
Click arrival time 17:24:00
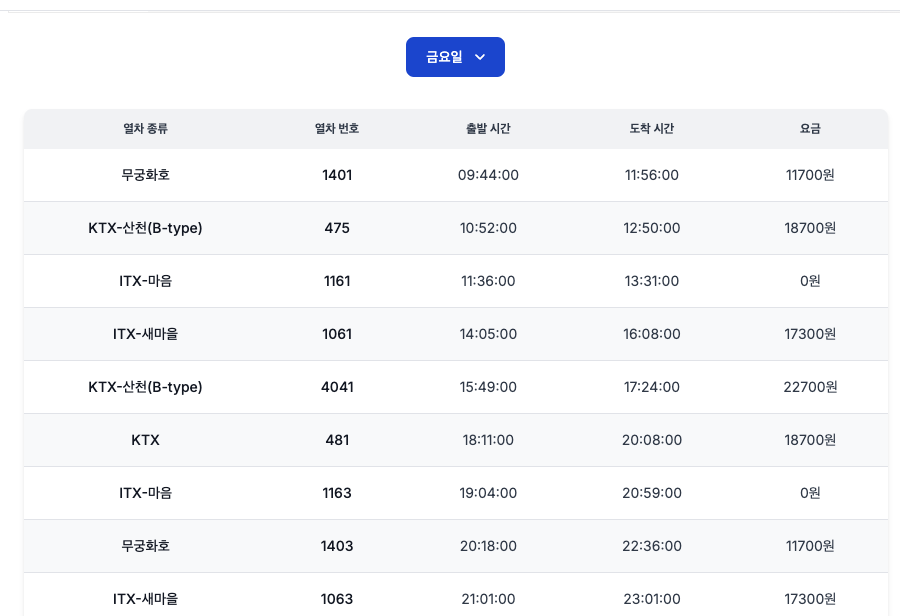[651, 387]
